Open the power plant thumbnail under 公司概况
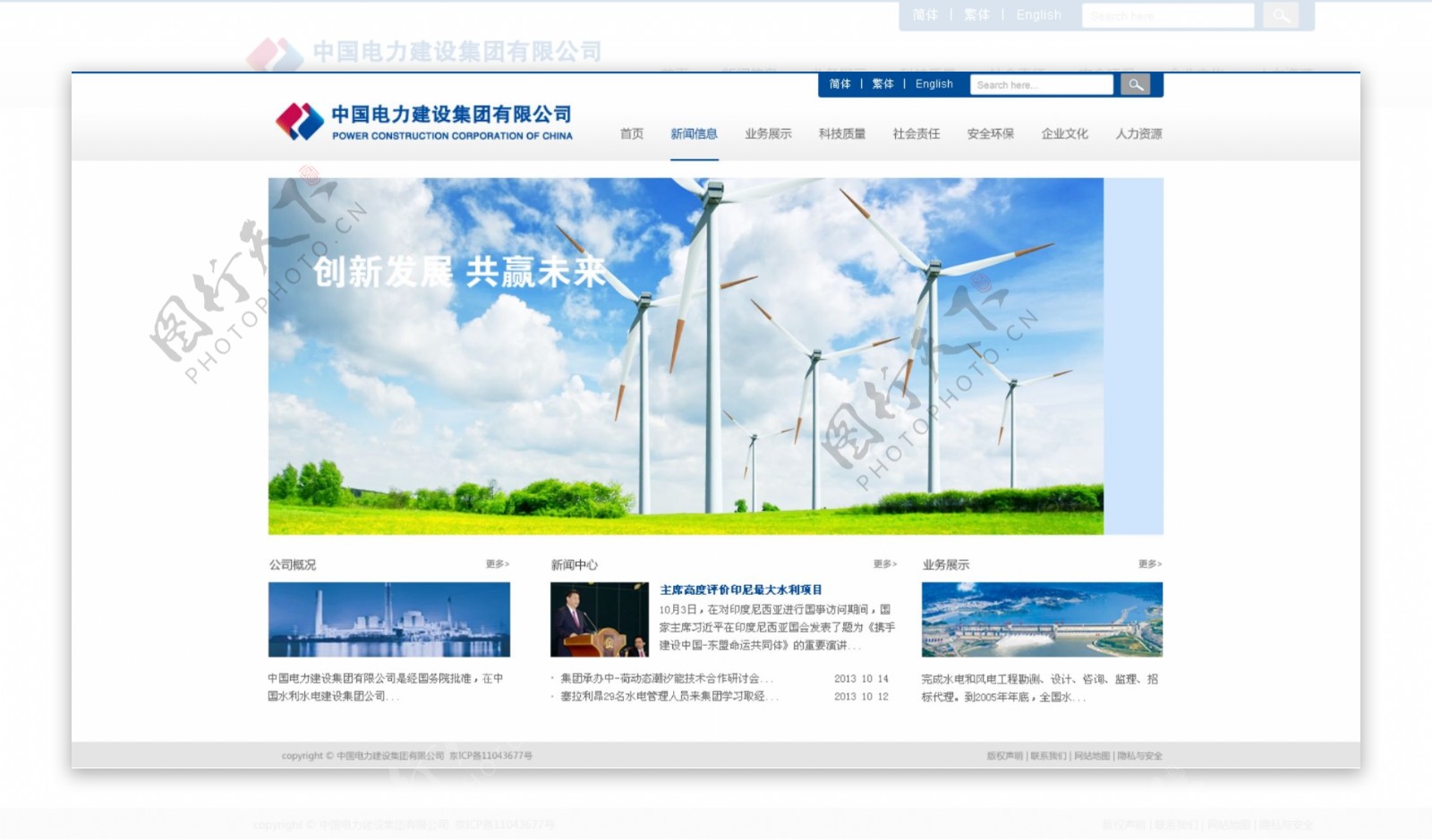The image size is (1432, 840). (x=389, y=620)
